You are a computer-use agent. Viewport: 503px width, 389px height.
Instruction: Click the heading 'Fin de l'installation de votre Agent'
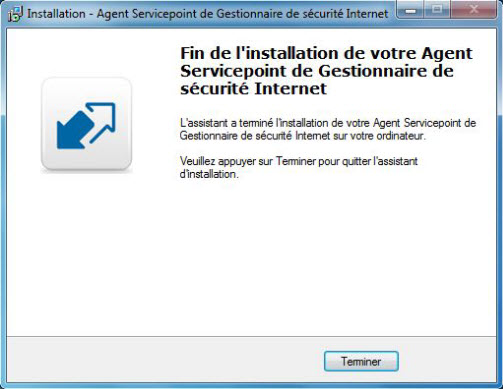326,53
